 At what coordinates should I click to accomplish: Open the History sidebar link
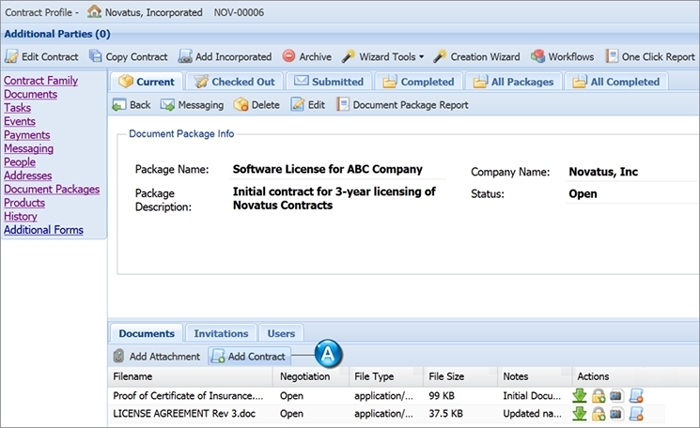(21, 216)
